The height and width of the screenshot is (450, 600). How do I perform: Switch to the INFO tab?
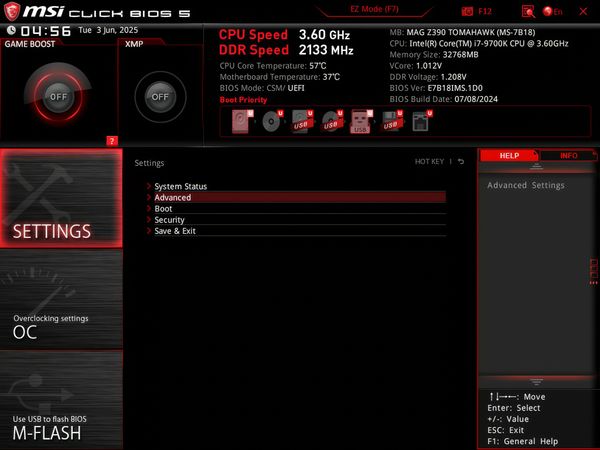[x=568, y=156]
